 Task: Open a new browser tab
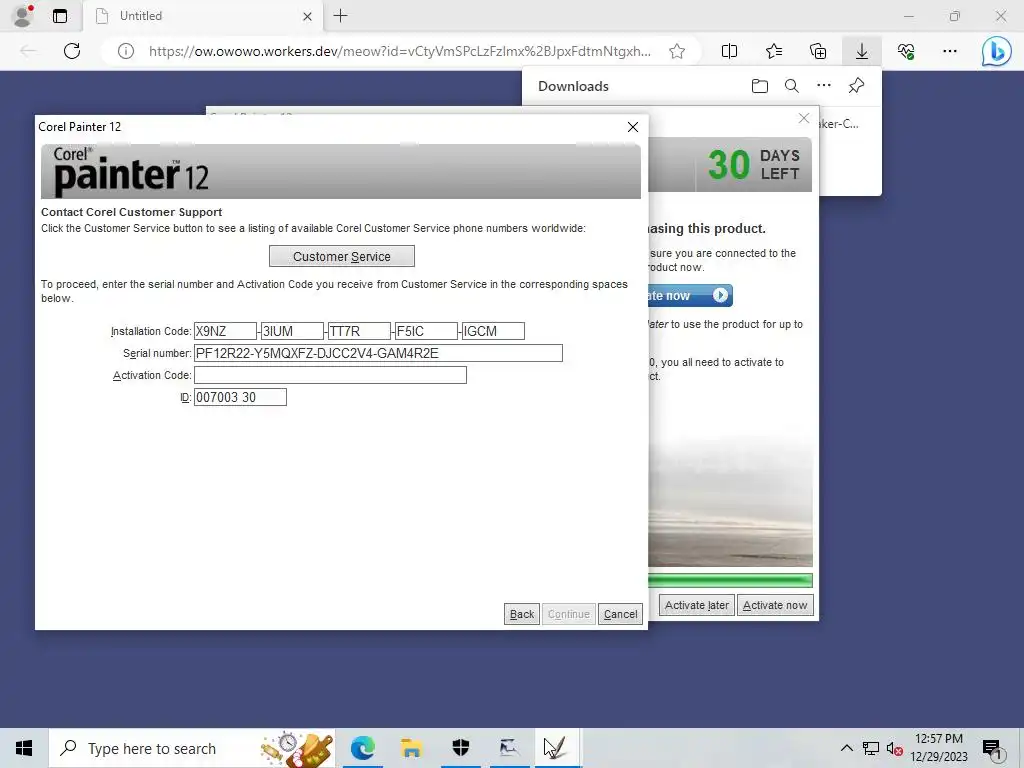point(340,16)
